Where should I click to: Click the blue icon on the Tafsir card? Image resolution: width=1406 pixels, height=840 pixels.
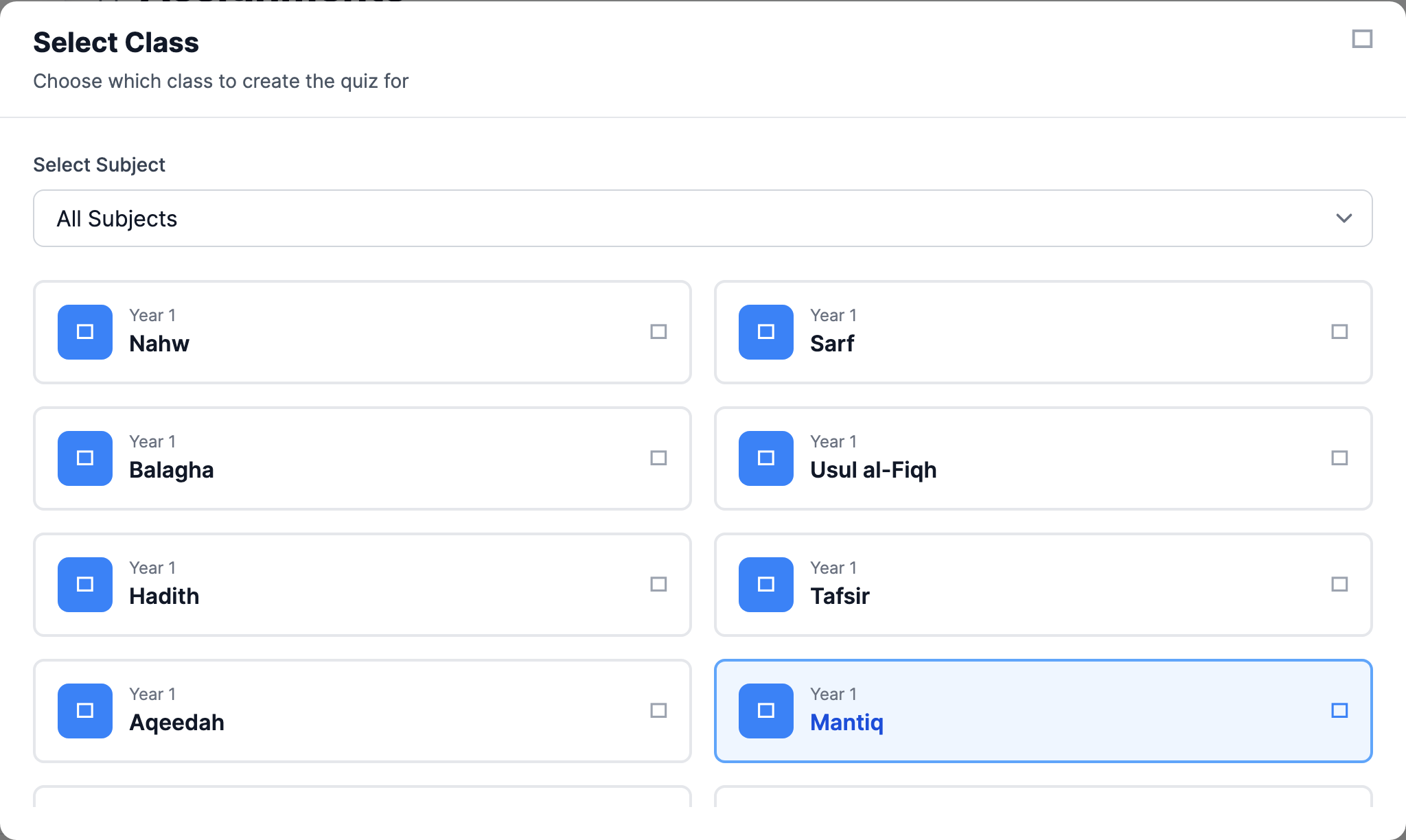pyautogui.click(x=766, y=585)
